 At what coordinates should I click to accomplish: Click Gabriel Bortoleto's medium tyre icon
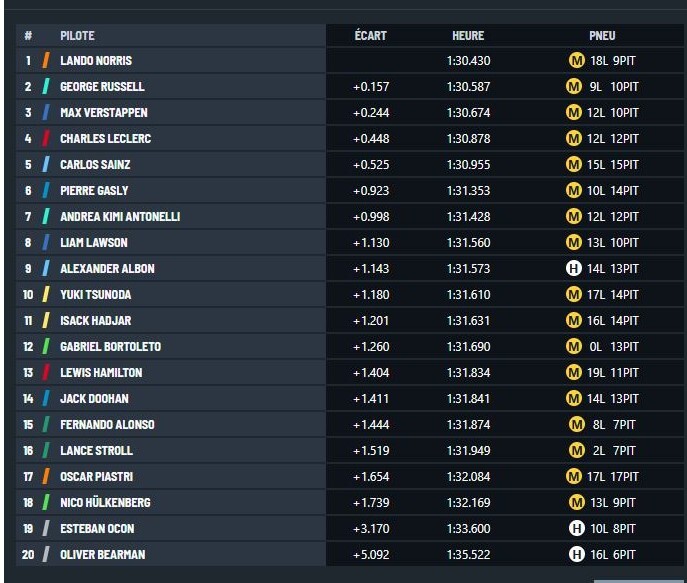574,346
